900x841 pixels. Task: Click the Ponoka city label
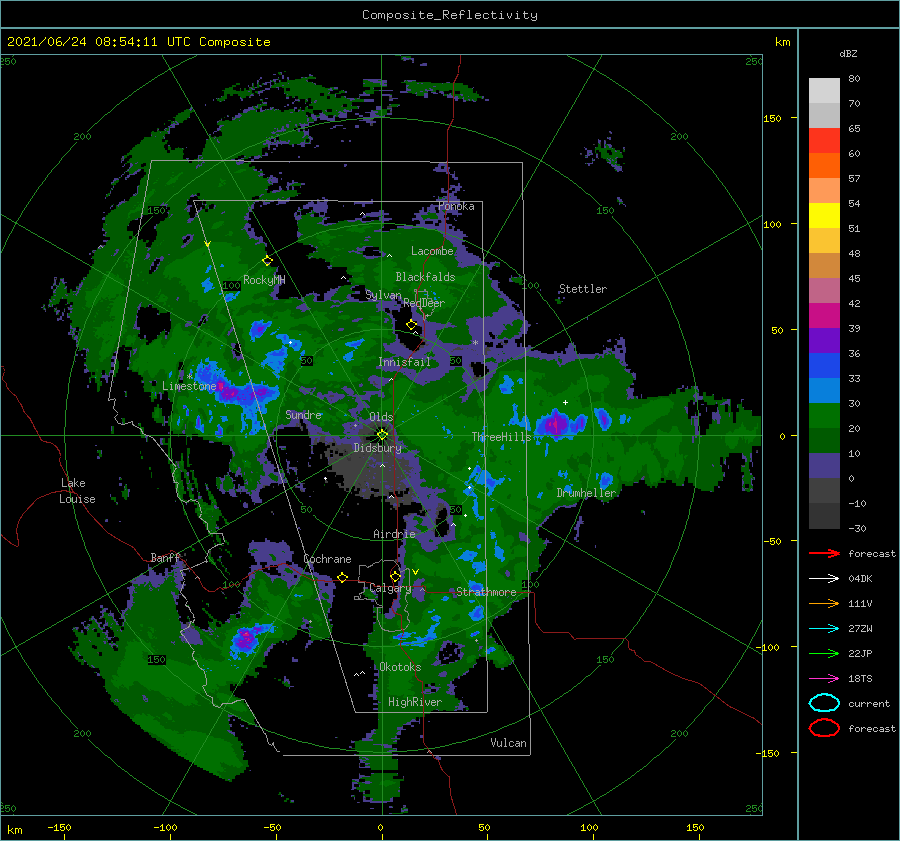coord(456,206)
